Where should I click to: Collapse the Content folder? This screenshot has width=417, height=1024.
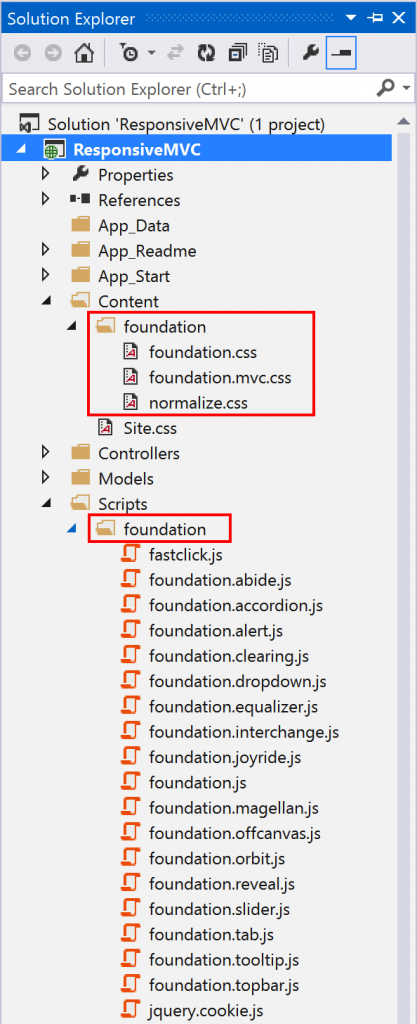[x=45, y=301]
